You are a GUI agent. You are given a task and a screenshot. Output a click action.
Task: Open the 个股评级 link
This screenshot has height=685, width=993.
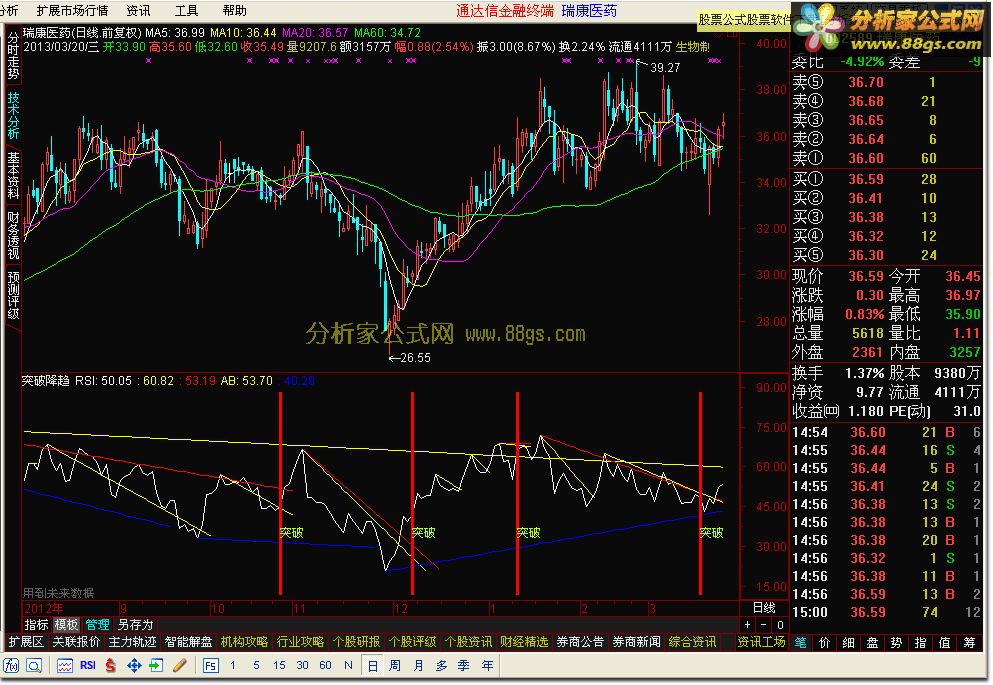point(412,642)
